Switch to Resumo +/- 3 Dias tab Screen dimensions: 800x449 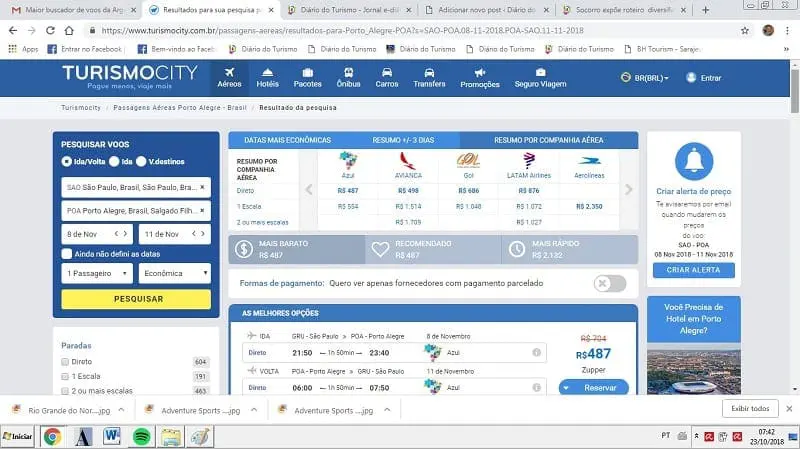point(403,140)
